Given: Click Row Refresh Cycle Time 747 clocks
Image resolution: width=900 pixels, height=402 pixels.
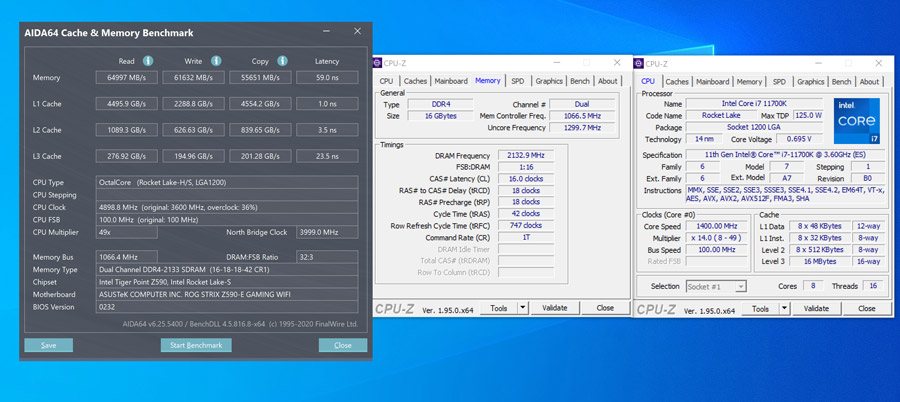Looking at the screenshot, I should (x=526, y=225).
